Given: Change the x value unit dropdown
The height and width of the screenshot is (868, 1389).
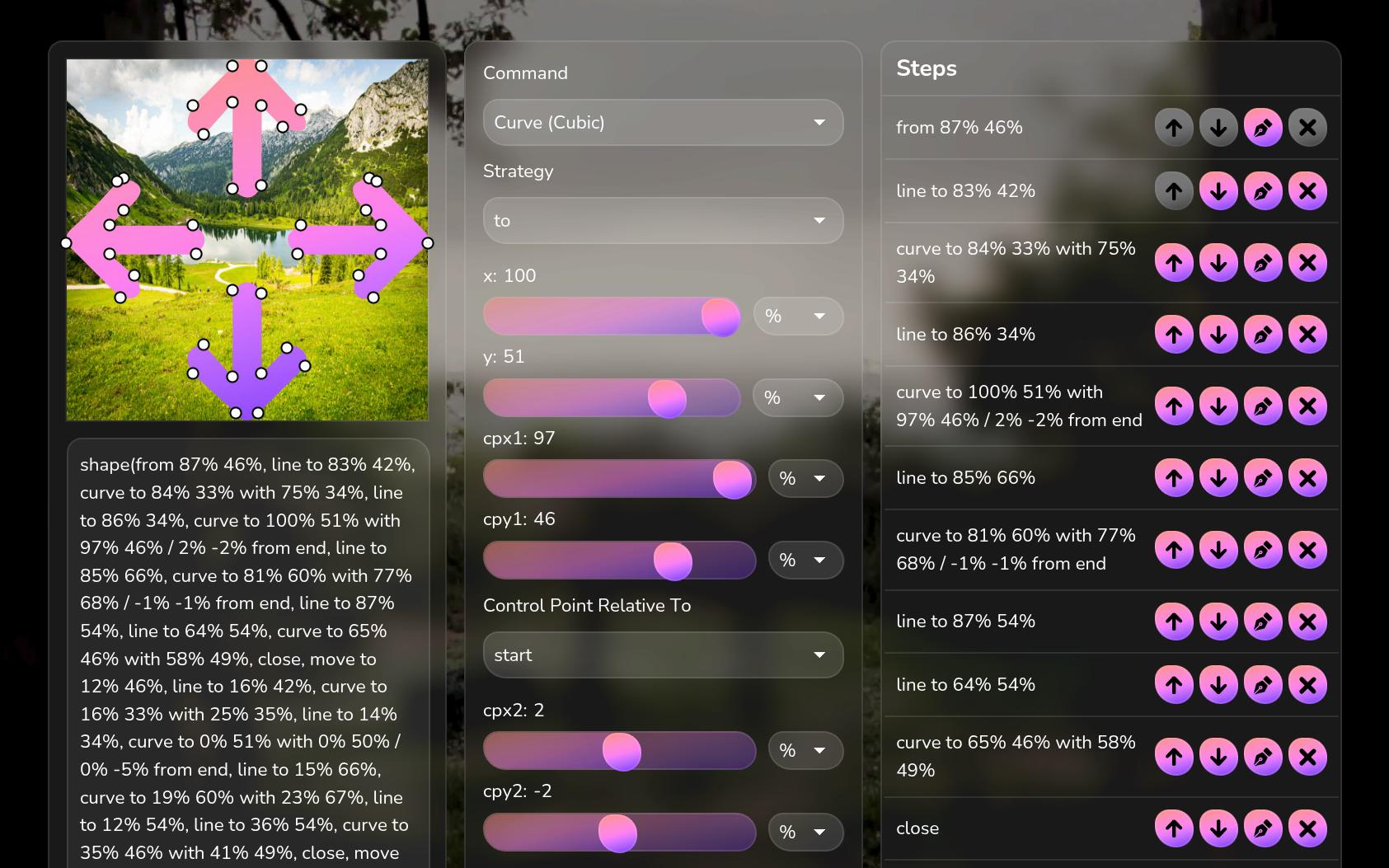Looking at the screenshot, I should (x=798, y=317).
